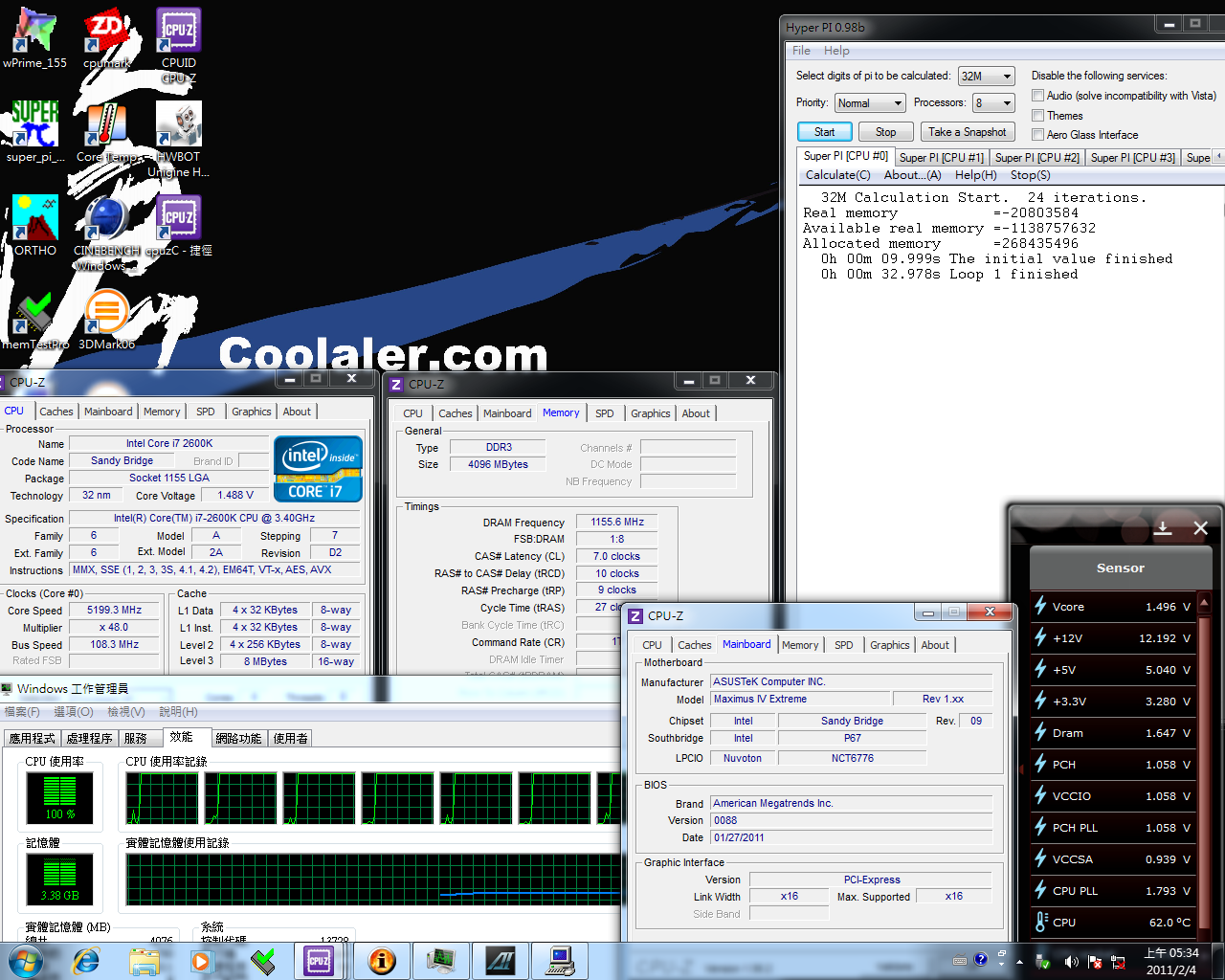Viewport: 1225px width, 980px height.
Task: Click the 記憶體 3.38 GB usage meter
Action: (59, 879)
